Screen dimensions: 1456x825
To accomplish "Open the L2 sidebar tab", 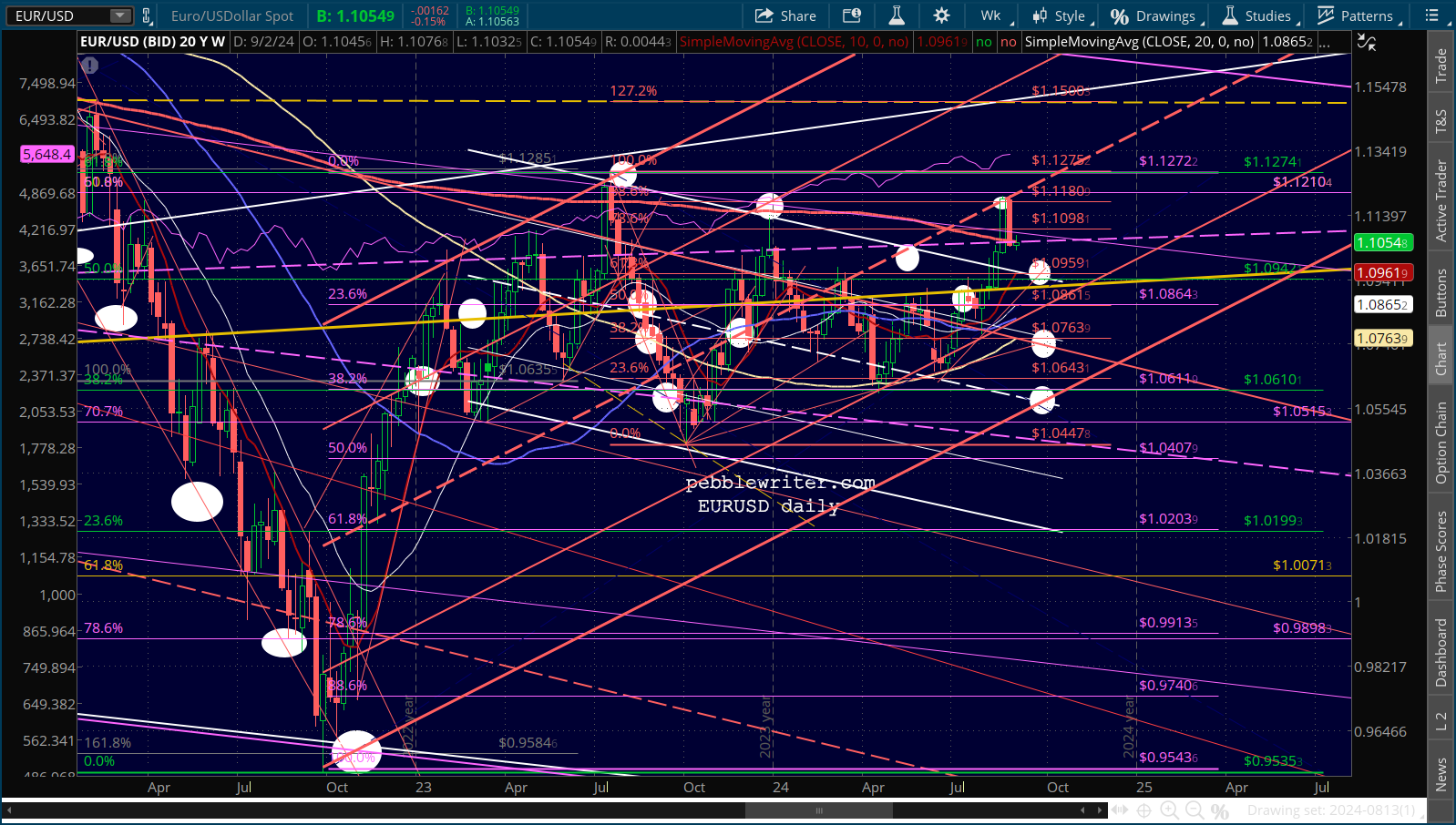I will (1441, 720).
